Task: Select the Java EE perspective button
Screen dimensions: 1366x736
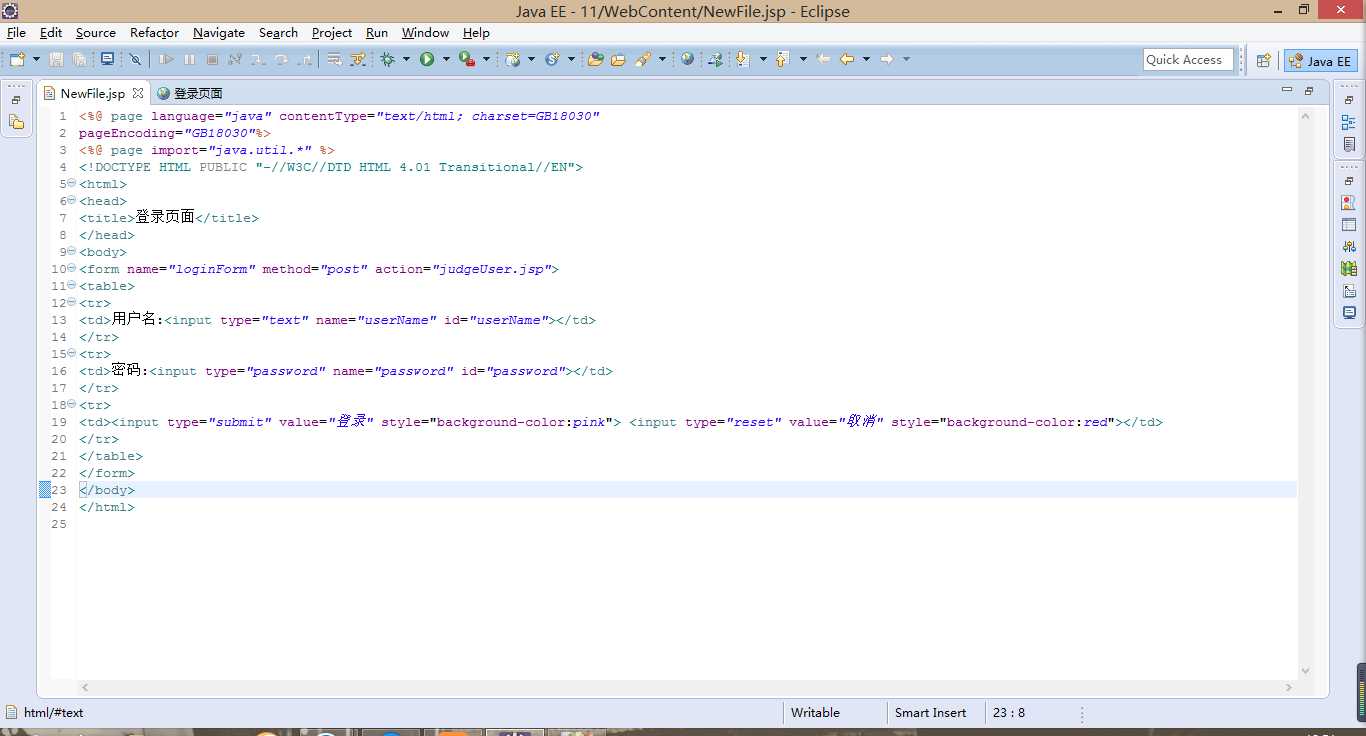Action: pos(1320,60)
